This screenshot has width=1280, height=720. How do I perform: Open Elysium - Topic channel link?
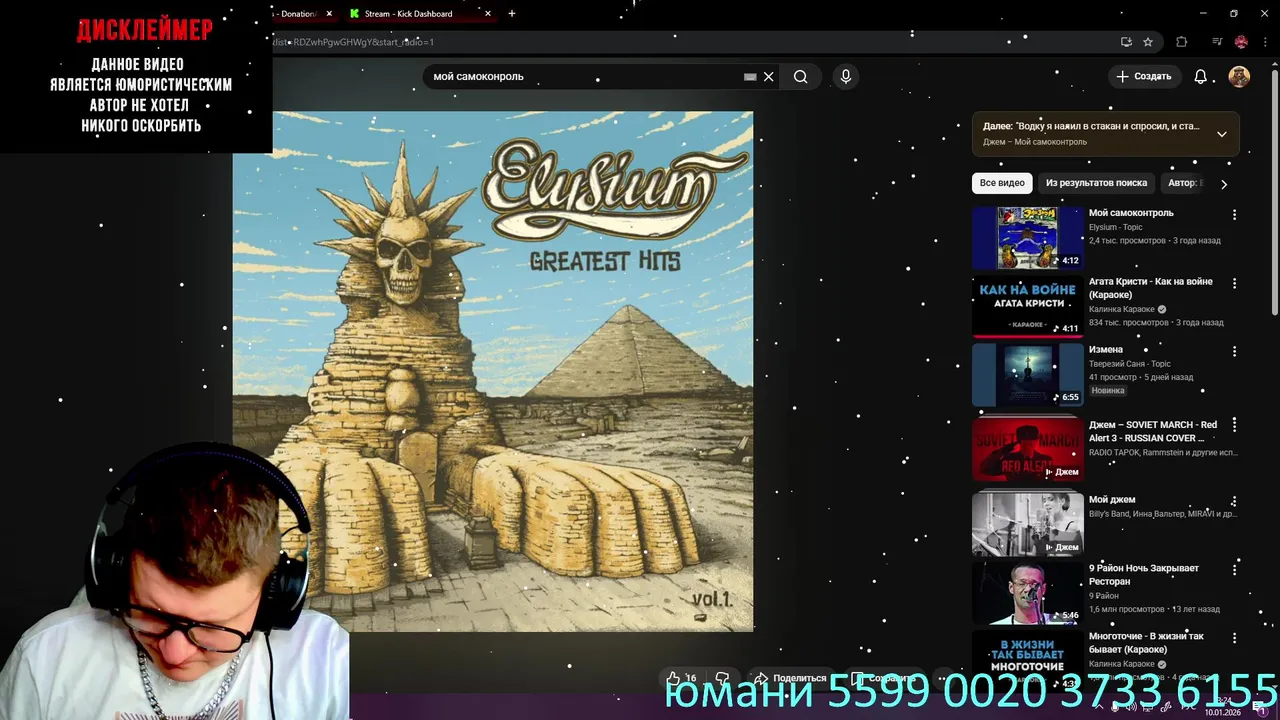tap(1115, 227)
